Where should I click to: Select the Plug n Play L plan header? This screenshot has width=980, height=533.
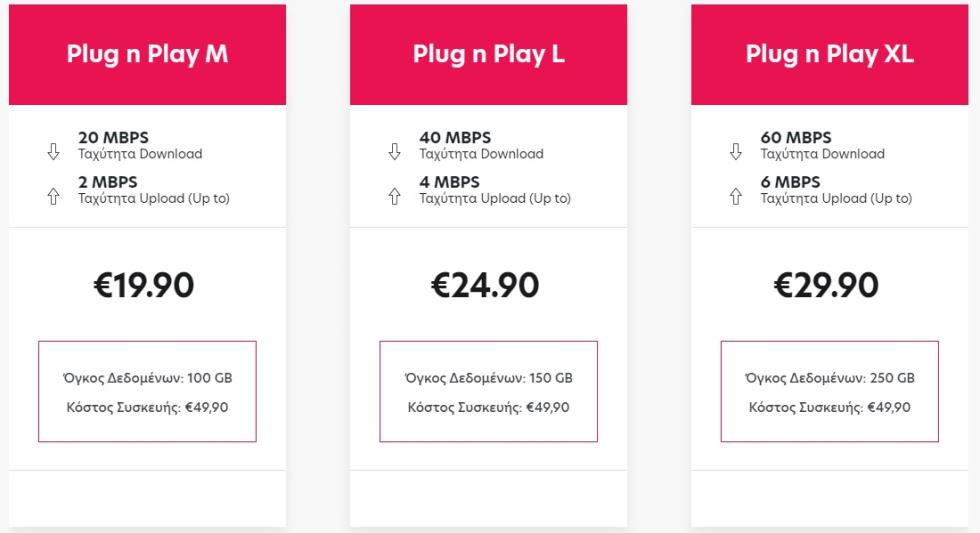click(x=489, y=54)
